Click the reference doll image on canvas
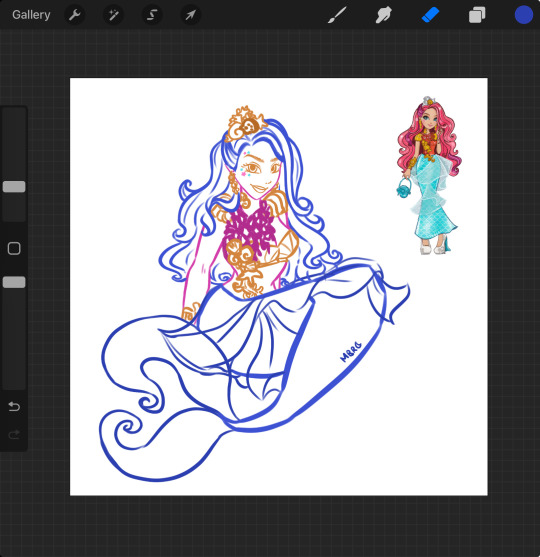 429,175
